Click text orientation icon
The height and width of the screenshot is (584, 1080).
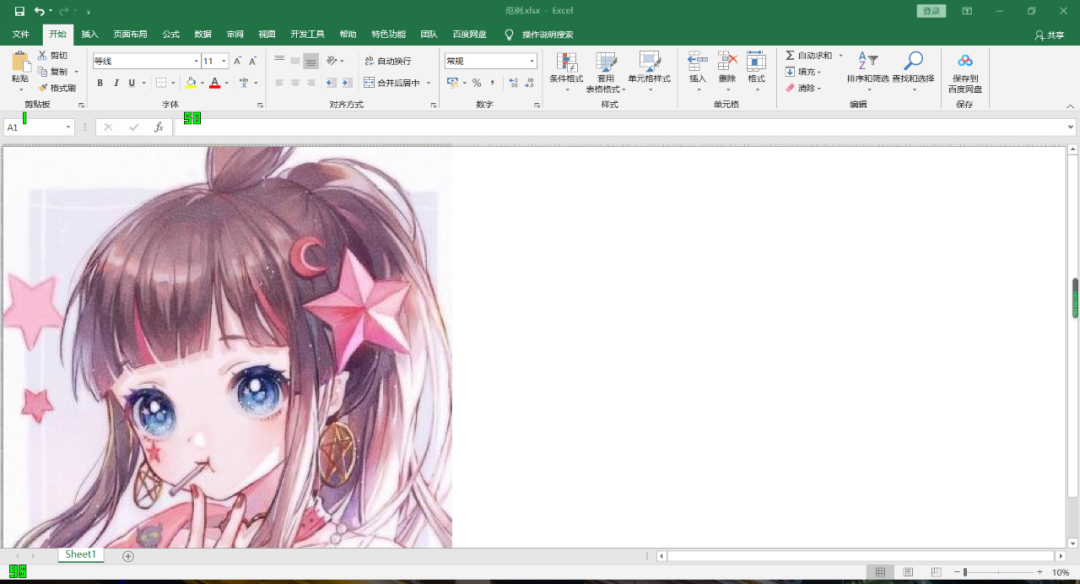[331, 61]
